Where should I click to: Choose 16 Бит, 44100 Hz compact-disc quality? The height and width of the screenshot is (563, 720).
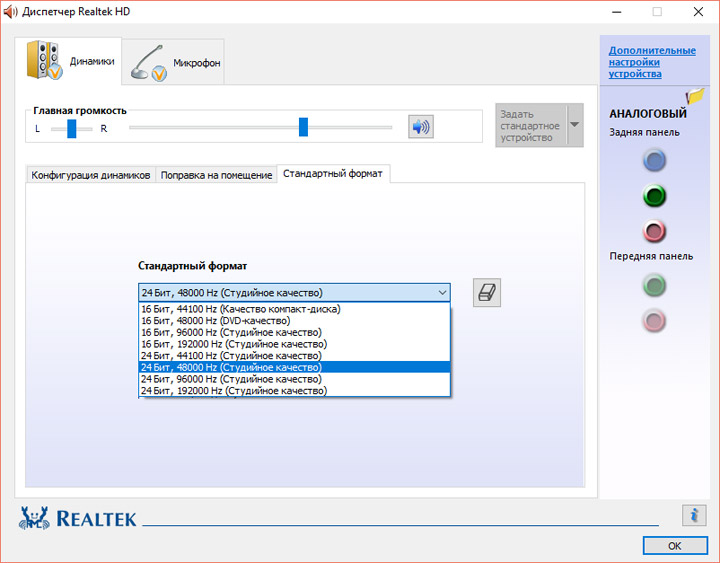point(294,309)
